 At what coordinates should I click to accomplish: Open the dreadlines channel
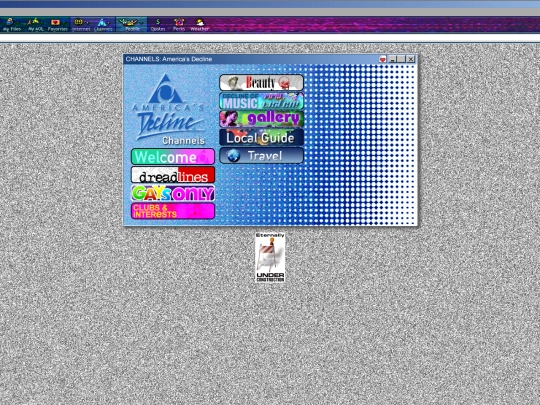tap(173, 175)
